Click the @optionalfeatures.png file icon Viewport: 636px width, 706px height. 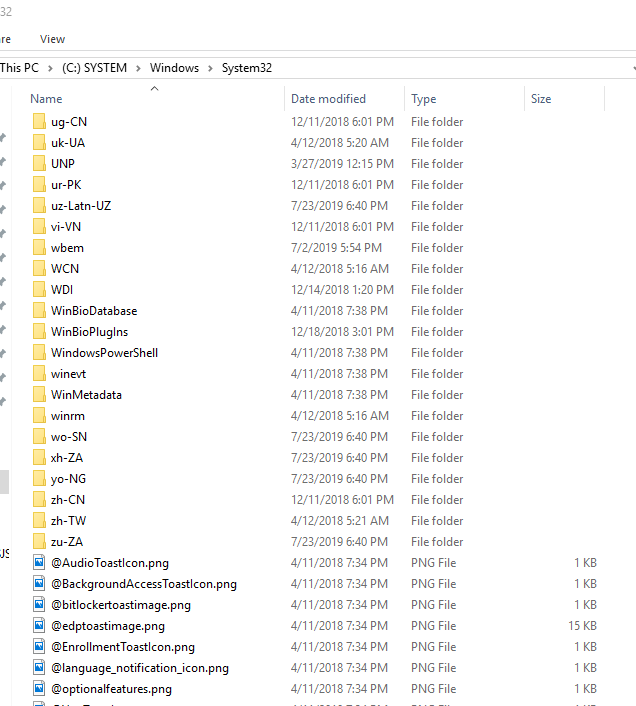tap(39, 689)
